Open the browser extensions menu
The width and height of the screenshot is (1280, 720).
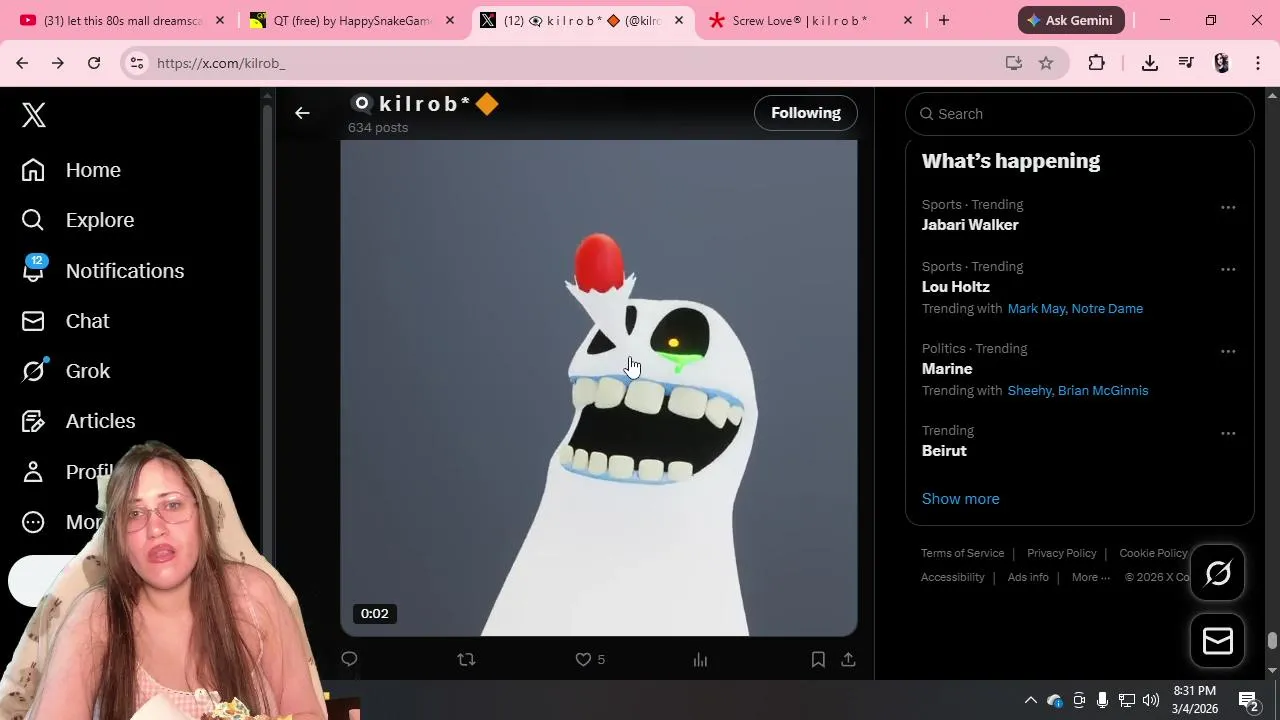(x=1097, y=63)
